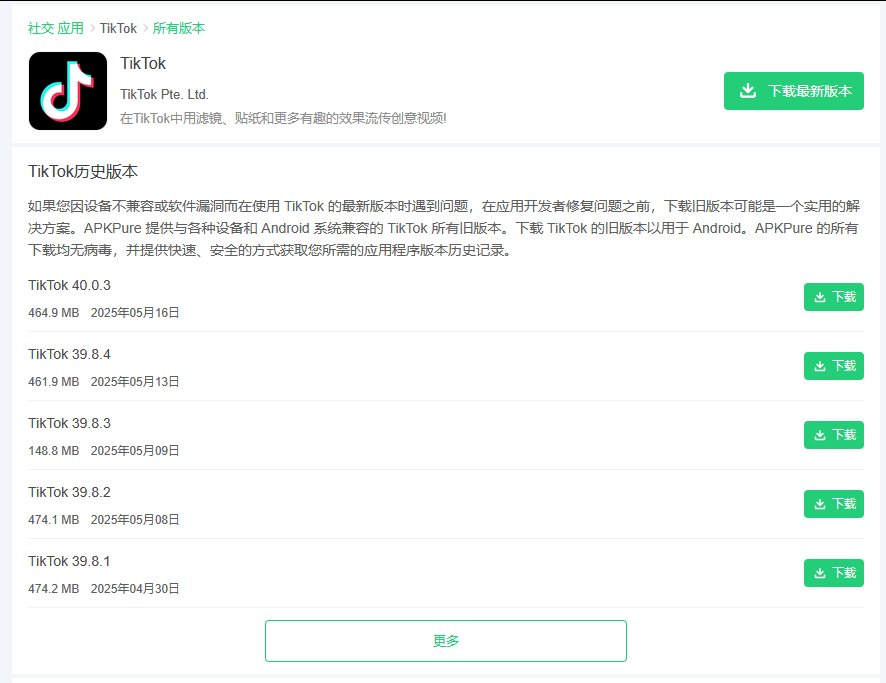
Task: Click the app description under TikTok Pte. Ltd.
Action: click(283, 118)
